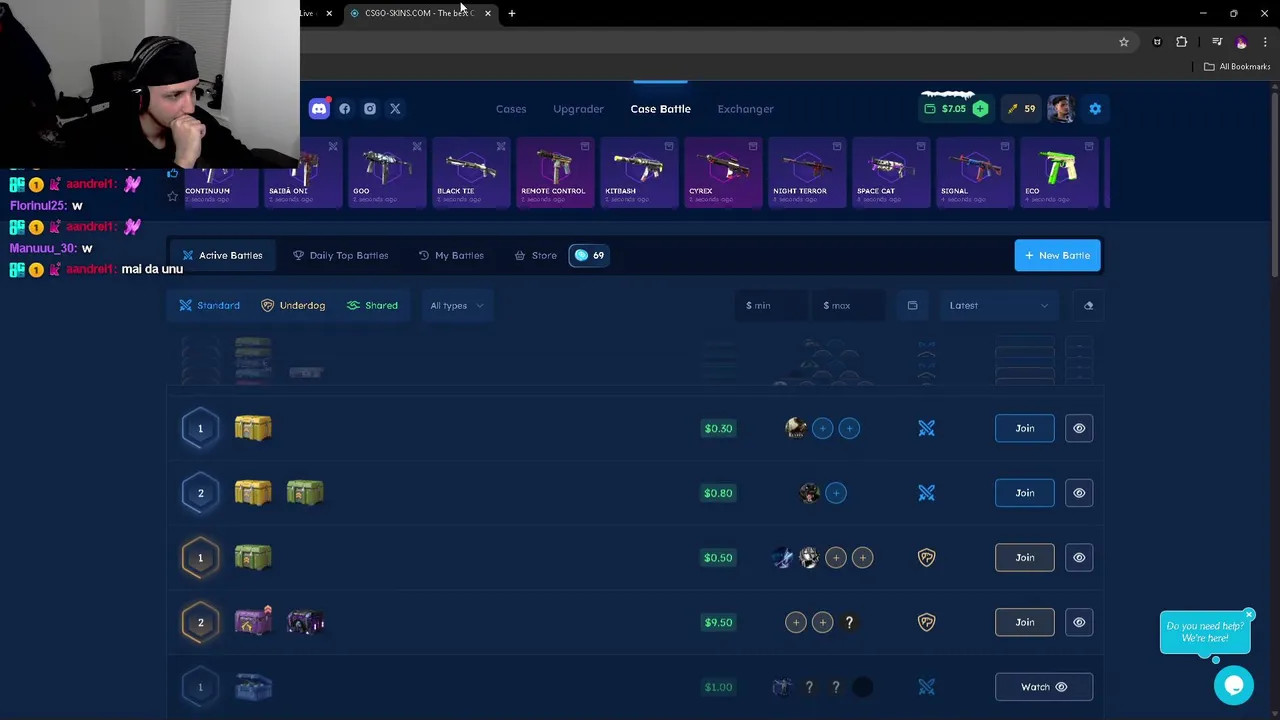Screen dimensions: 1280x720
Task: Bookmark this page with the star icon
Action: [1124, 42]
